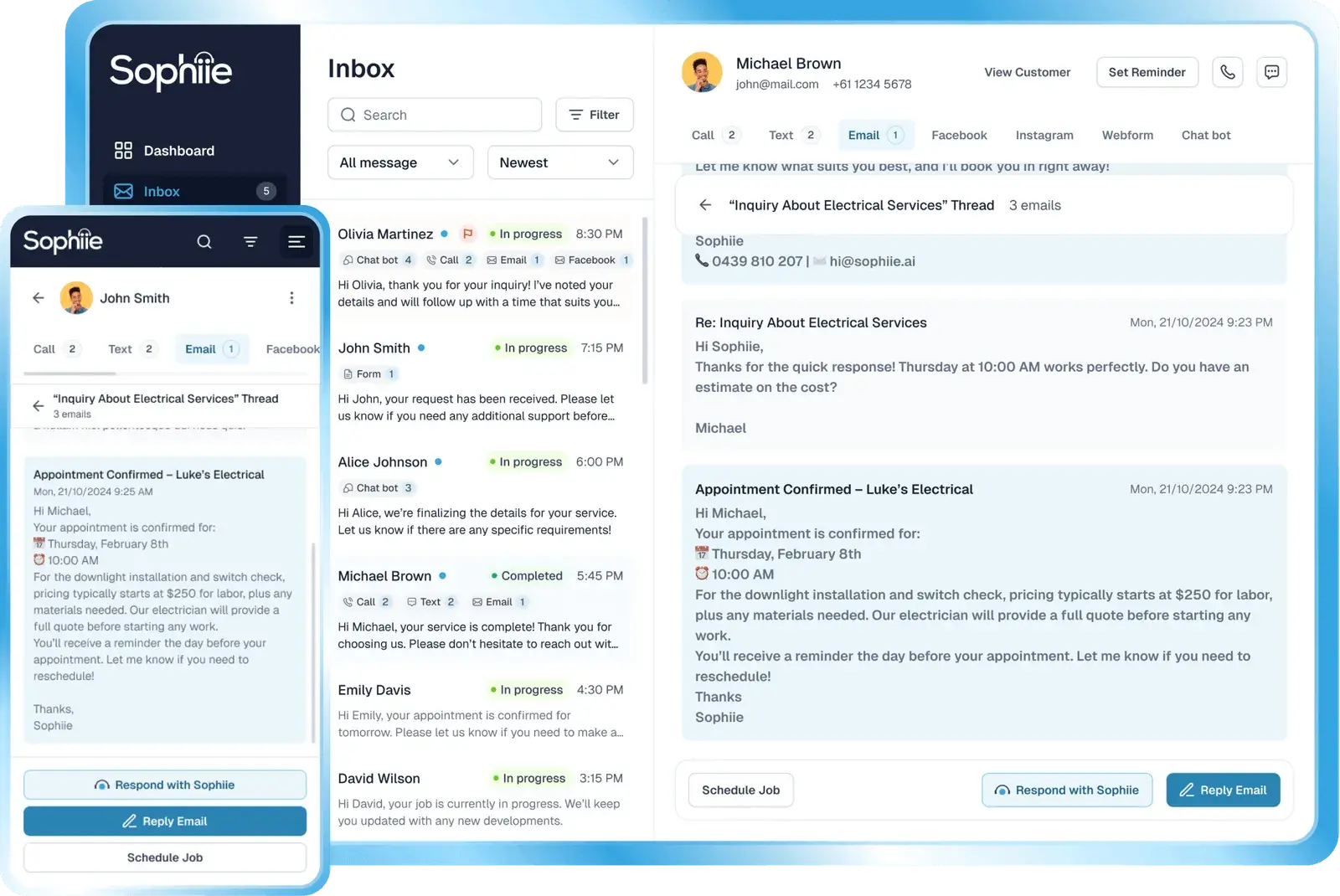This screenshot has height=896, width=1340.
Task: Switch to the Facebook tab for Michael Brown
Action: tap(959, 135)
